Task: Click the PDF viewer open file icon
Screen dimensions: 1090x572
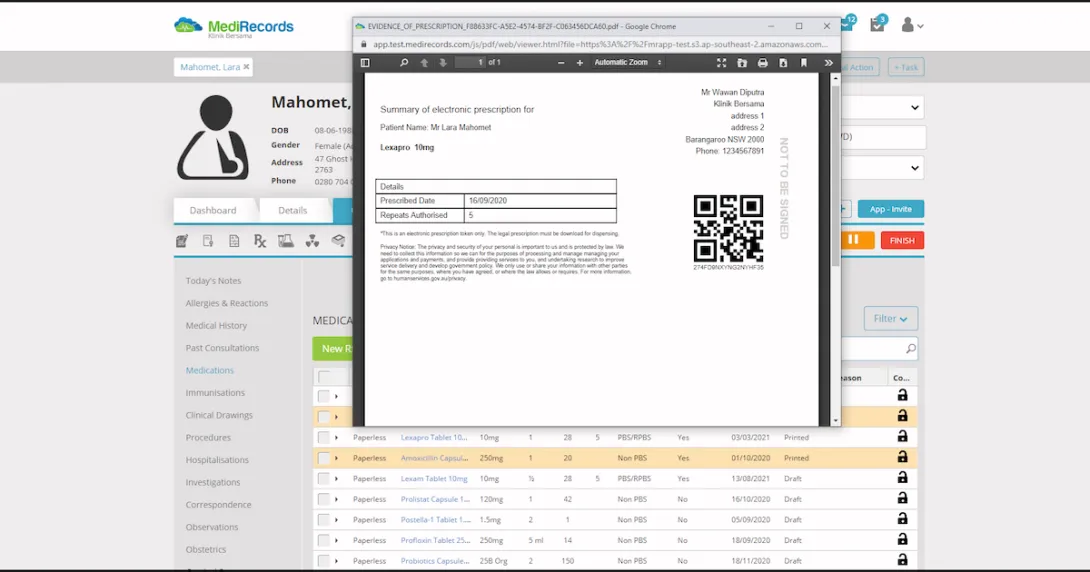Action: tap(742, 63)
